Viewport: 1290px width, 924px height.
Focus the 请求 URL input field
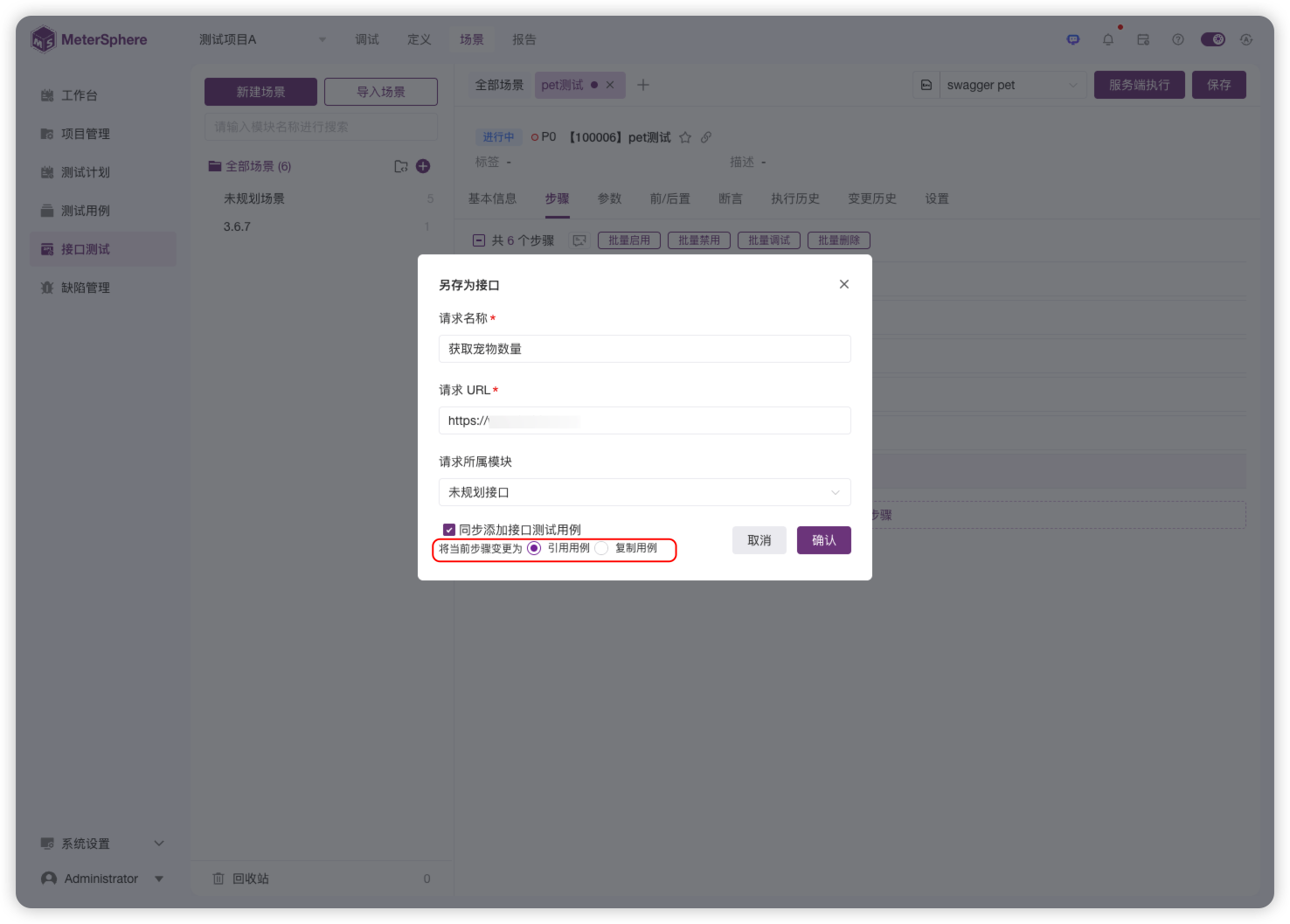point(645,420)
